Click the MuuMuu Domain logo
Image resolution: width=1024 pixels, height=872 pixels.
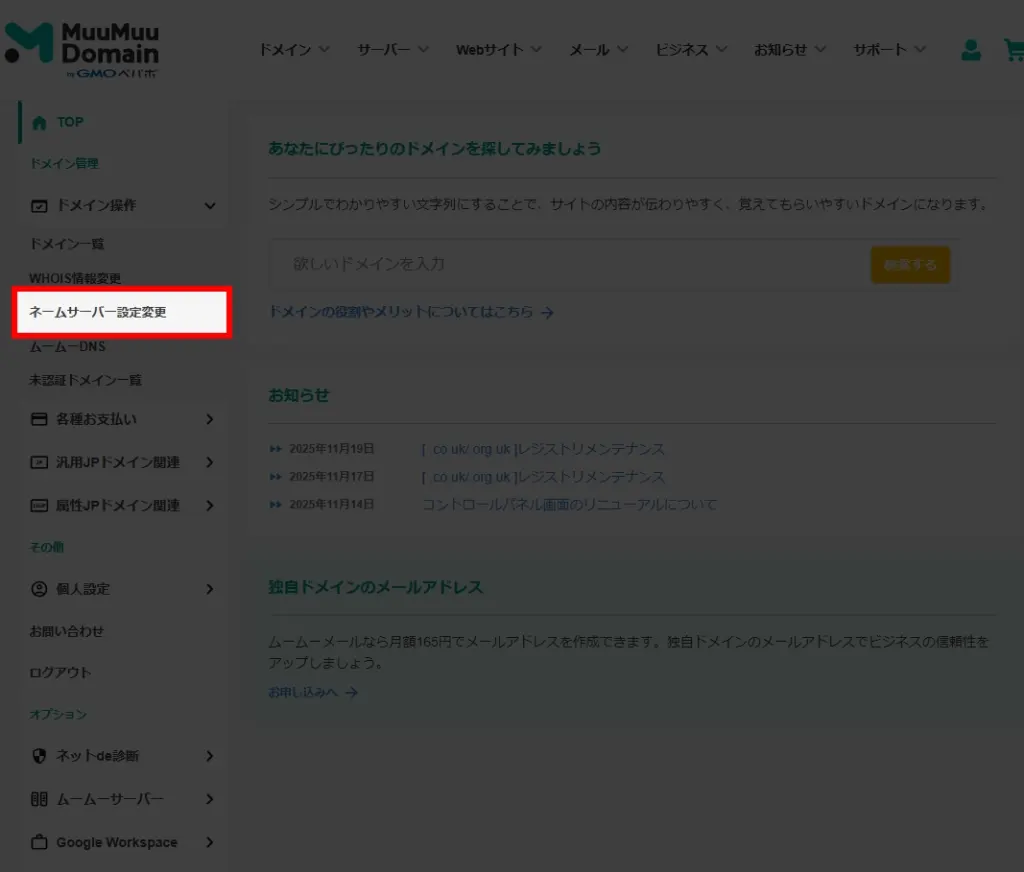[x=82, y=48]
